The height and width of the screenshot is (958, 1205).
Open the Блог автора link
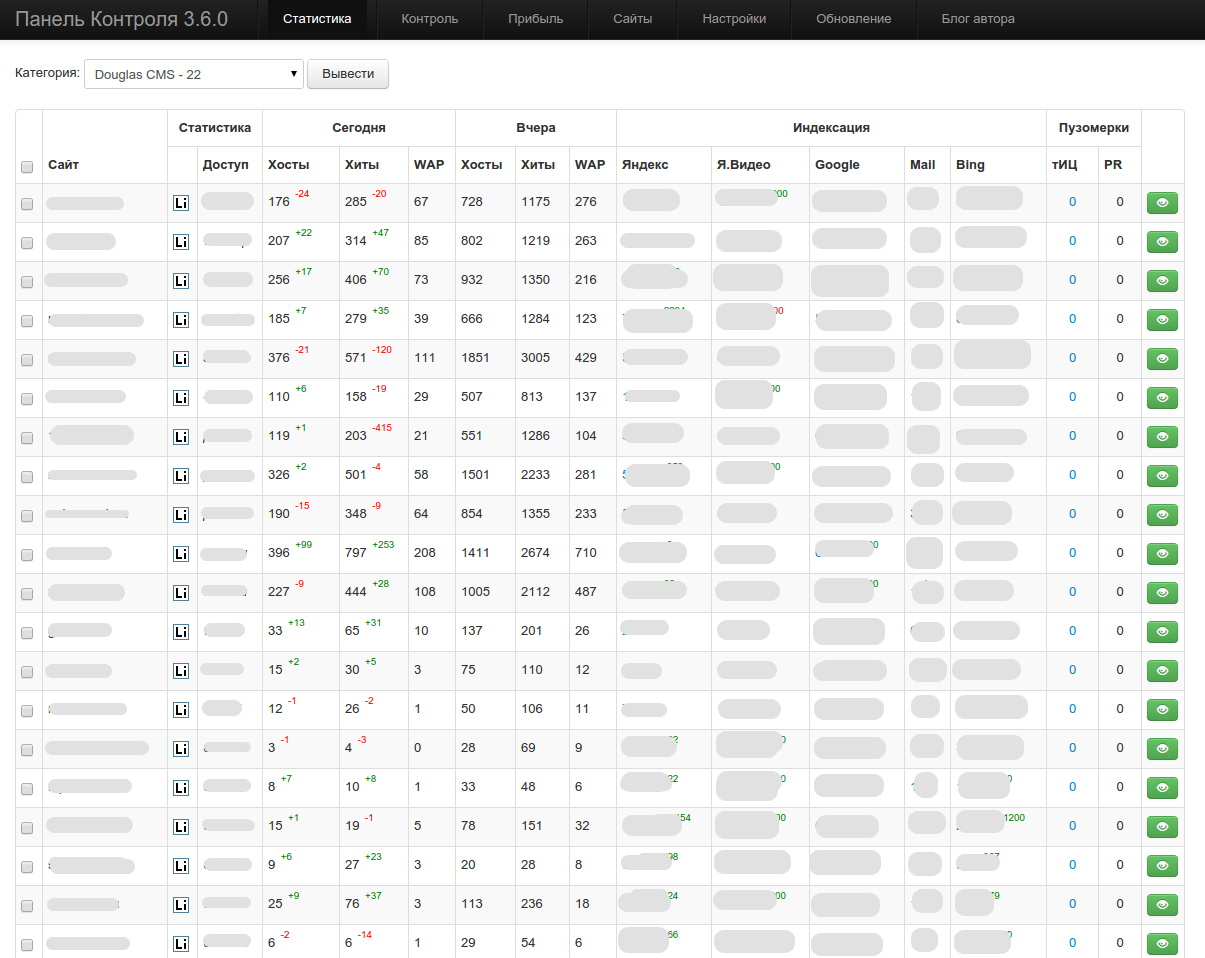pos(978,19)
